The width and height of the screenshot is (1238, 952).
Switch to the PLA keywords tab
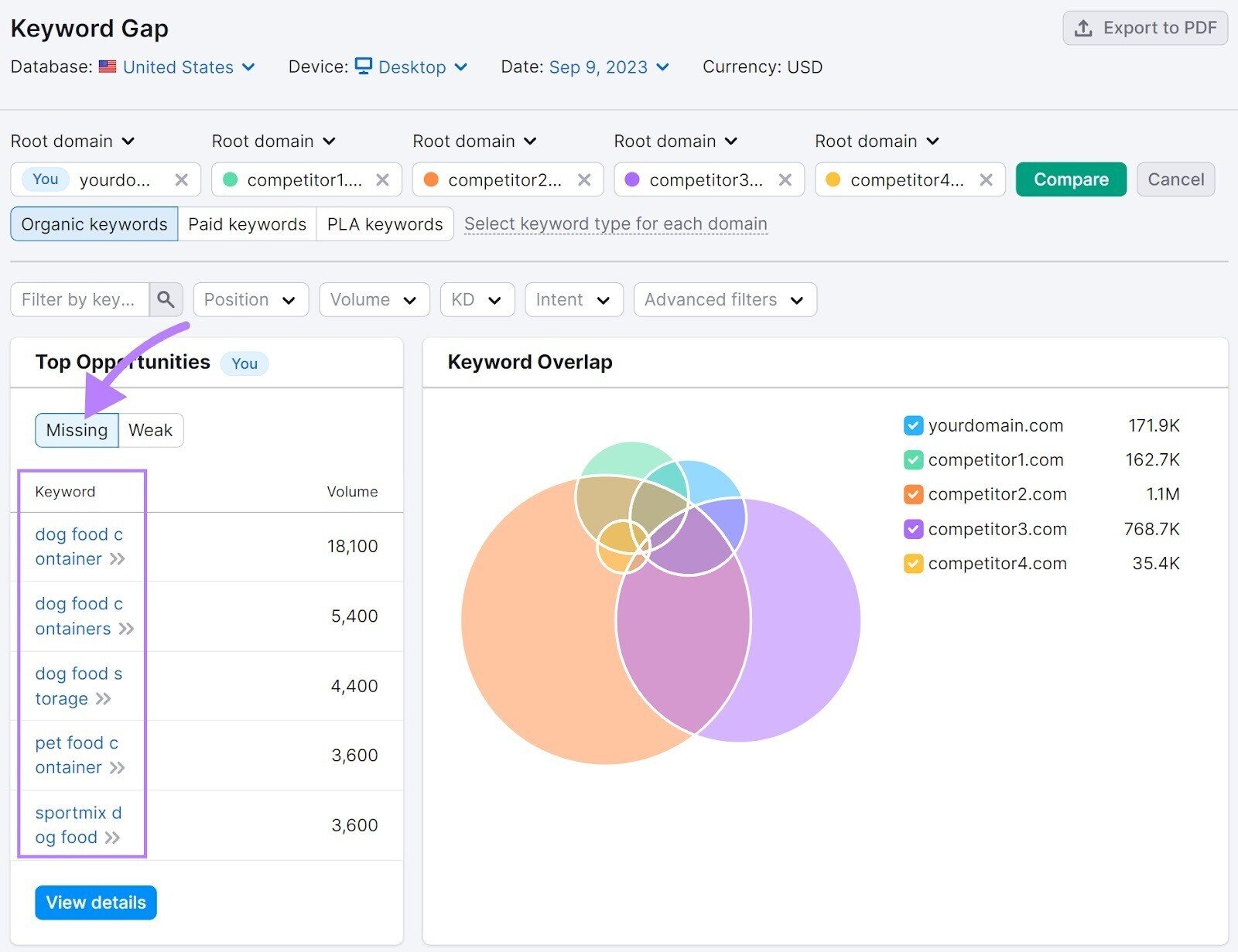[384, 223]
